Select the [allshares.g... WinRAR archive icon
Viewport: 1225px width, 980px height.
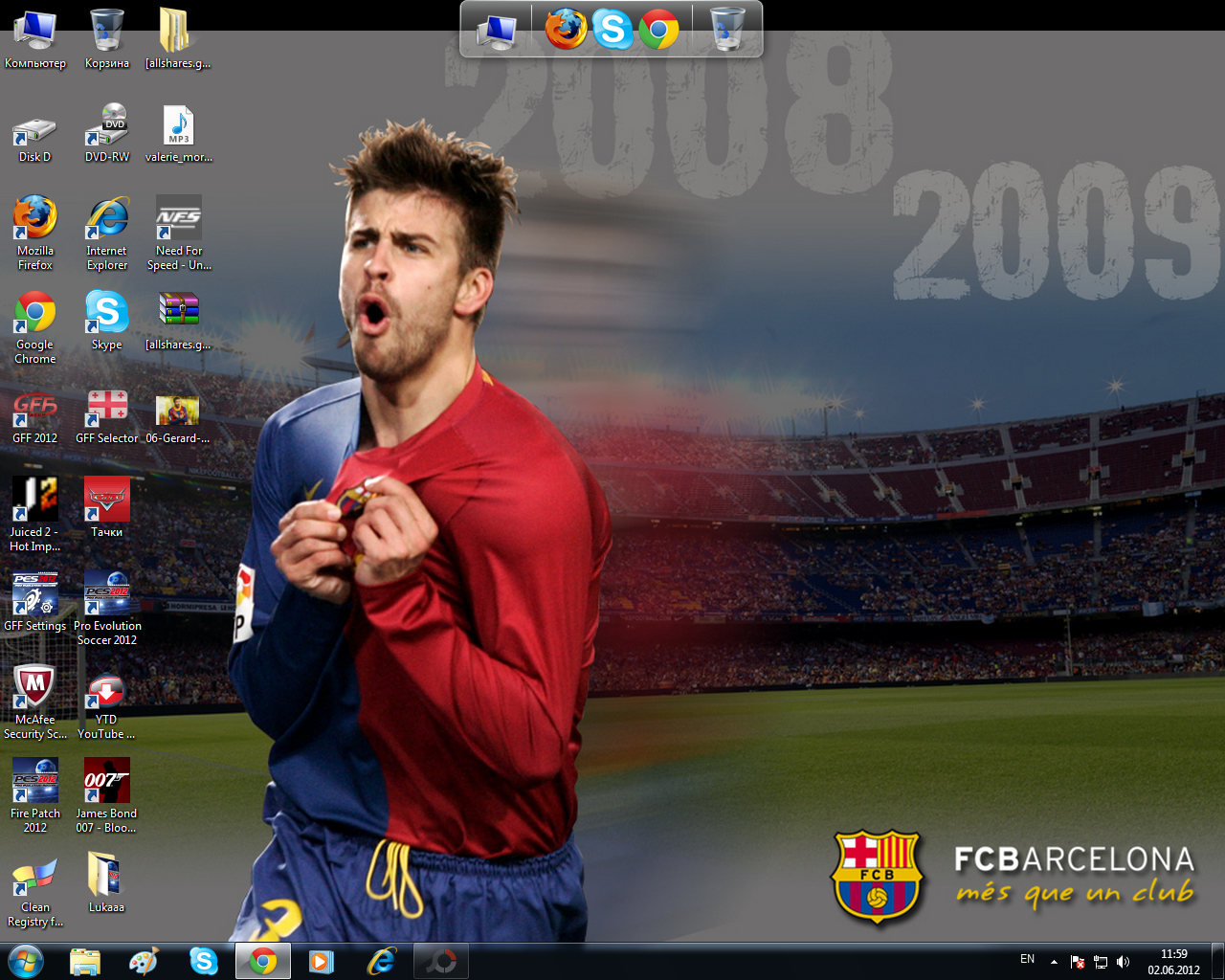(178, 321)
